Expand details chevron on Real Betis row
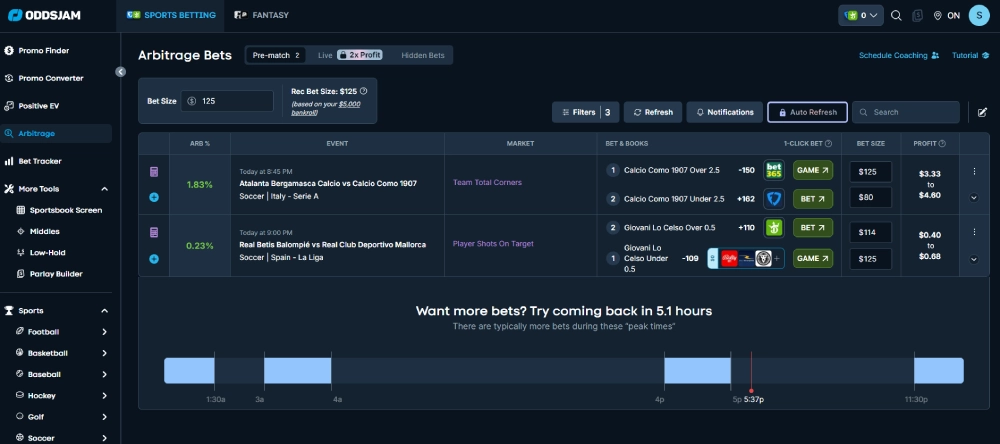The image size is (1000, 444). tap(974, 259)
